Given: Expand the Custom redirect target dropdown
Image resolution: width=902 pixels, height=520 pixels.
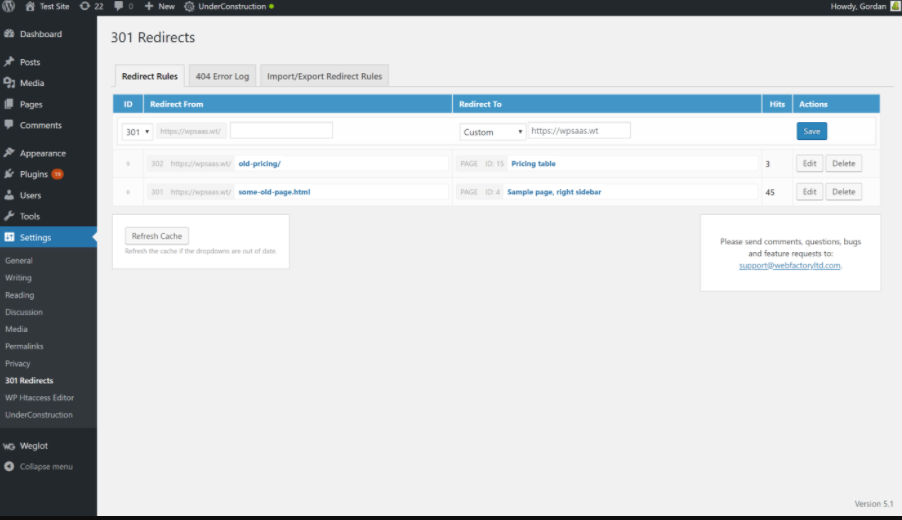Looking at the screenshot, I should pyautogui.click(x=493, y=131).
